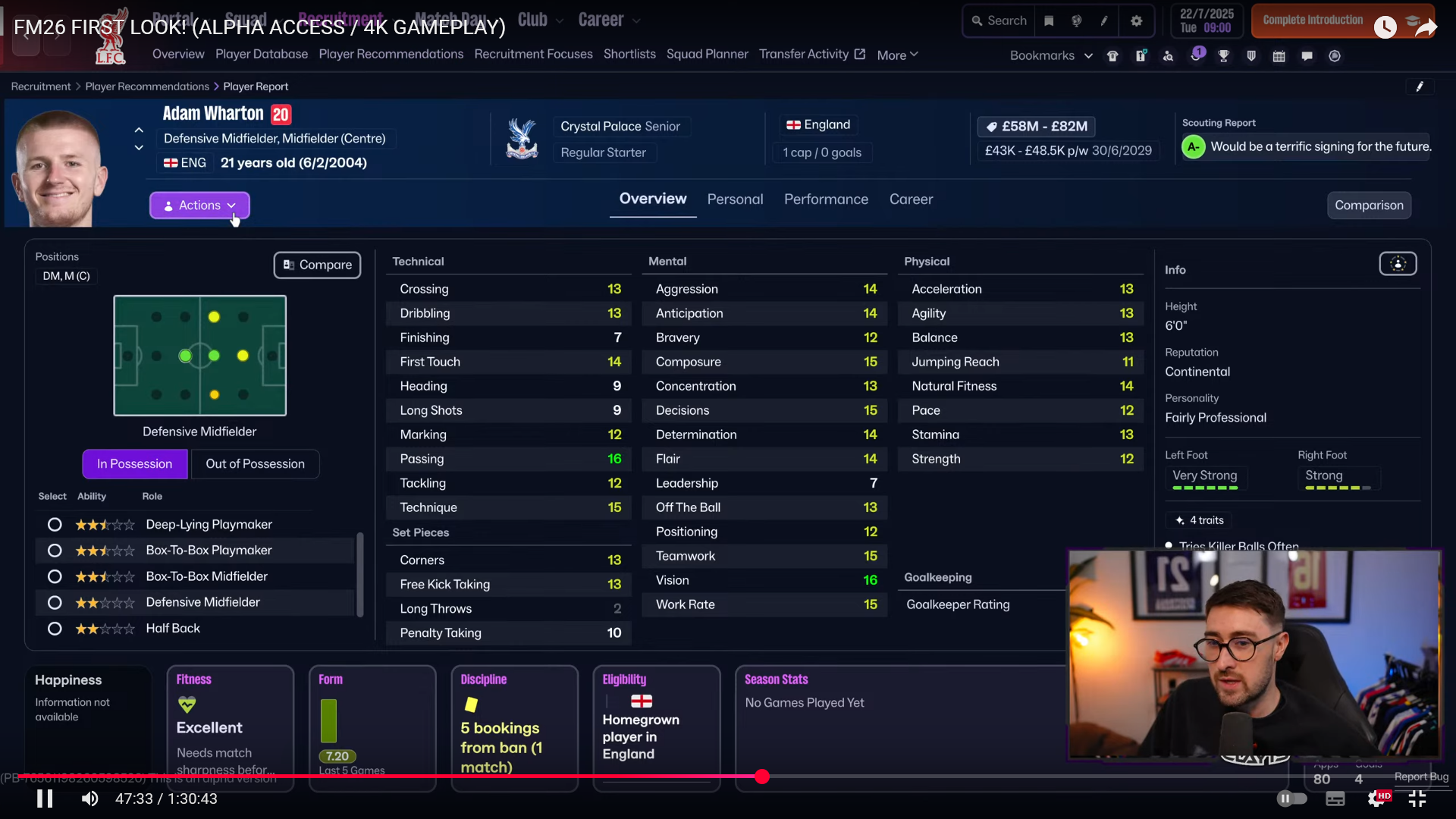Image resolution: width=1456 pixels, height=819 pixels.
Task: Open the Shortlists menu item
Action: click(629, 55)
